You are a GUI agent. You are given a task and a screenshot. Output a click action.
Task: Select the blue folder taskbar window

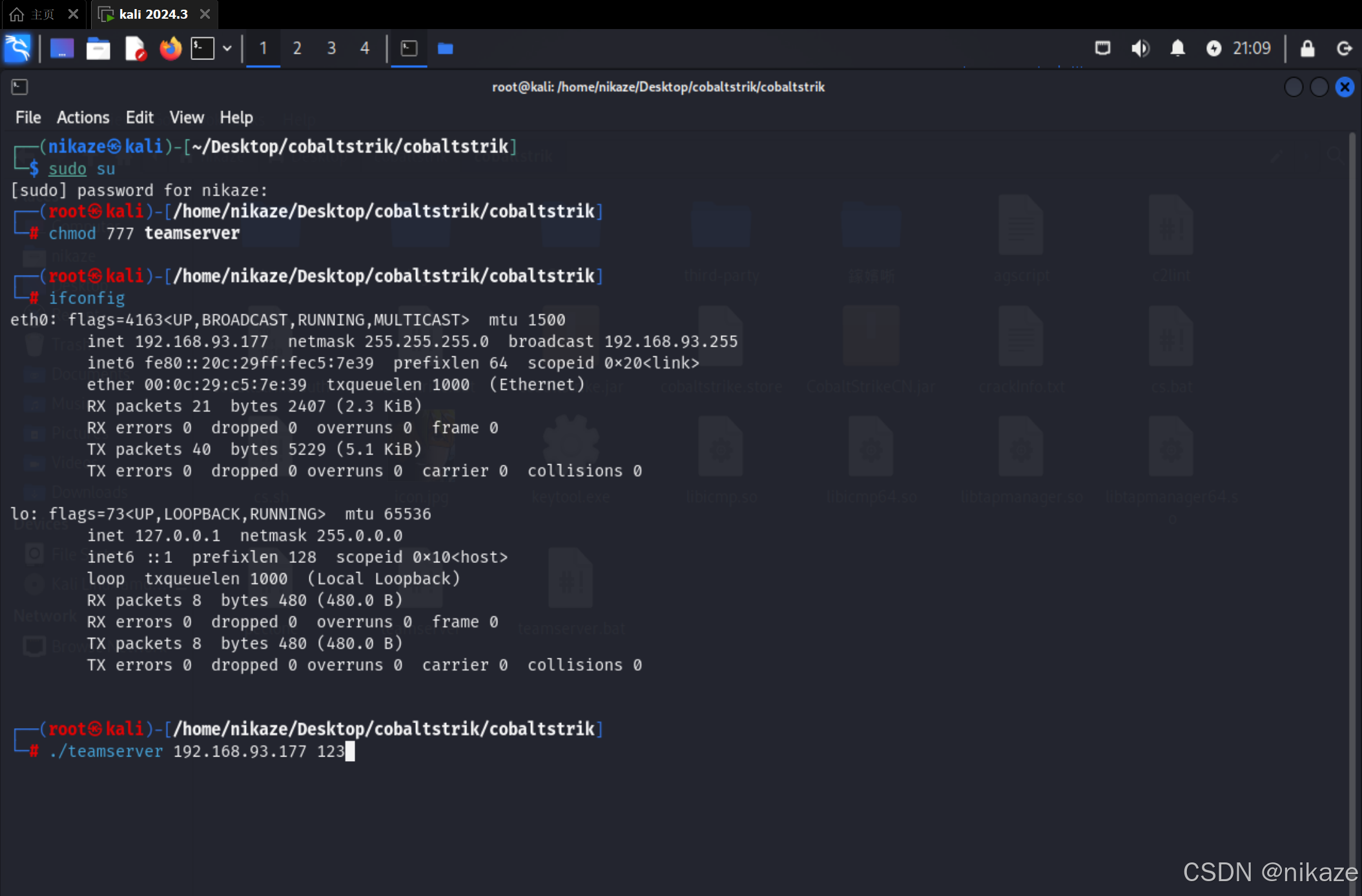pyautogui.click(x=446, y=48)
